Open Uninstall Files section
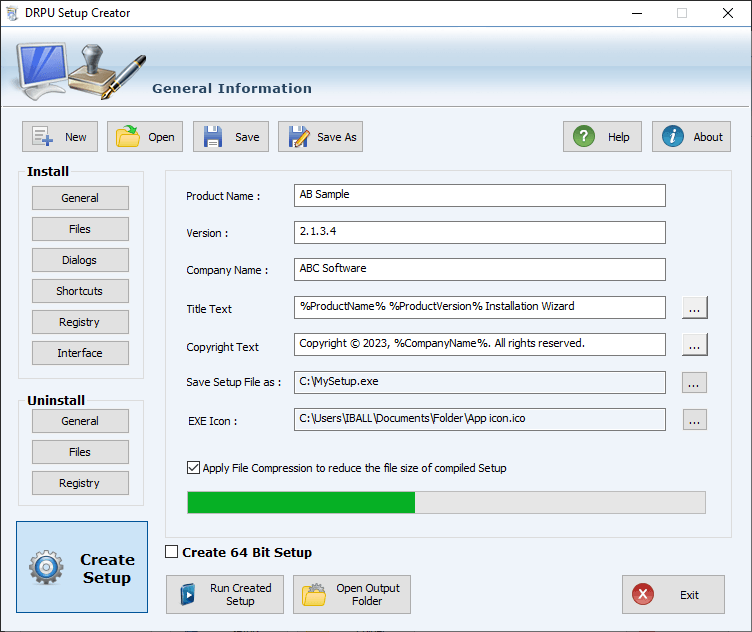 coord(80,452)
